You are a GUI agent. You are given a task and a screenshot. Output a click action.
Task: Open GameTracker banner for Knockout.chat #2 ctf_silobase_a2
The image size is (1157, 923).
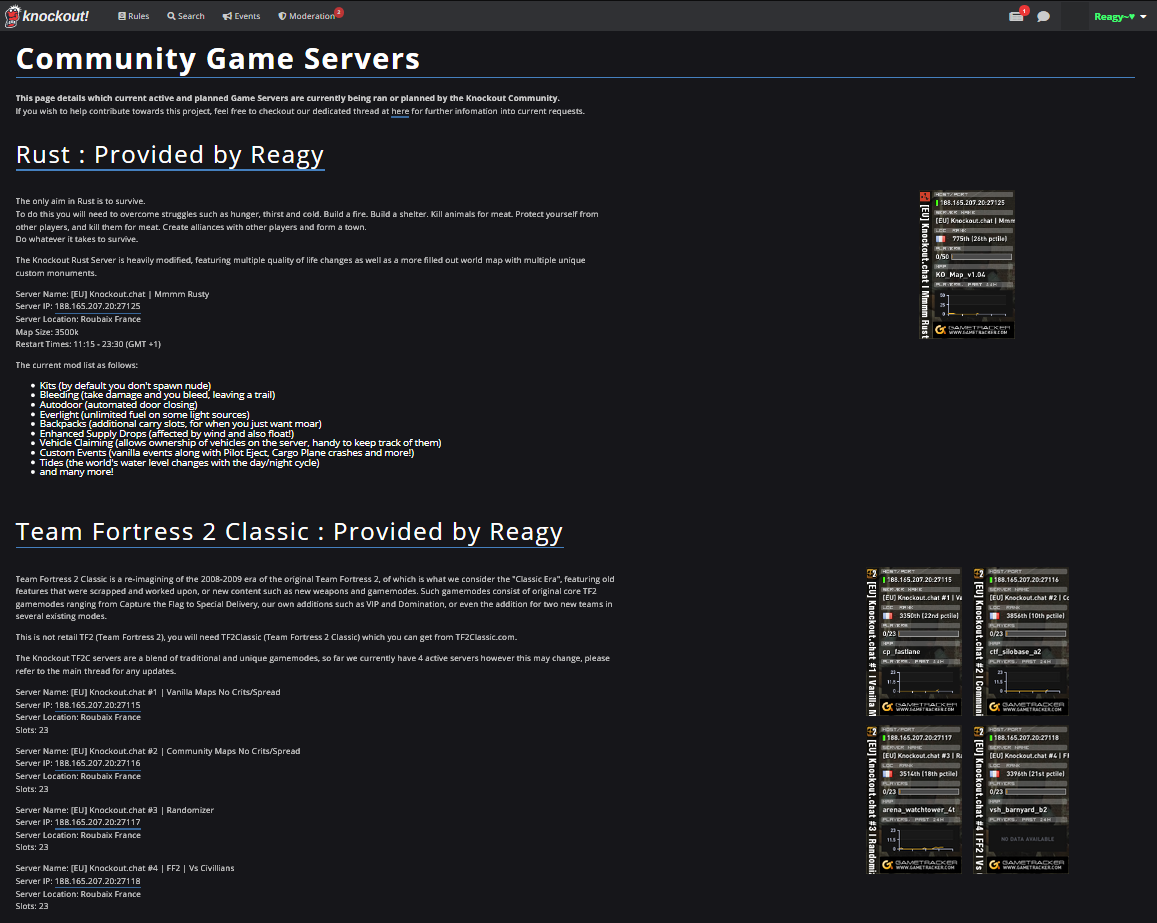tap(1020, 642)
